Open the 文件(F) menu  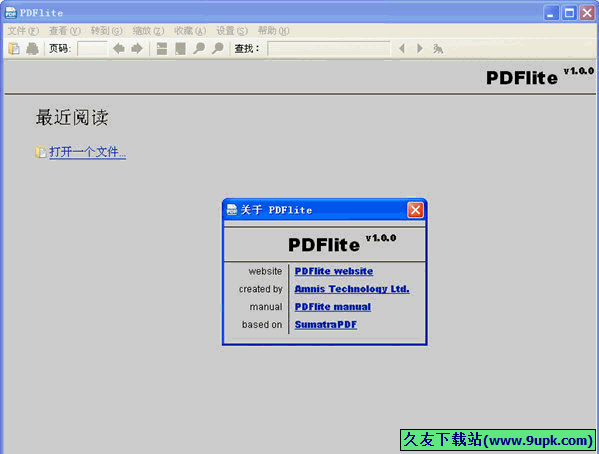pos(24,31)
